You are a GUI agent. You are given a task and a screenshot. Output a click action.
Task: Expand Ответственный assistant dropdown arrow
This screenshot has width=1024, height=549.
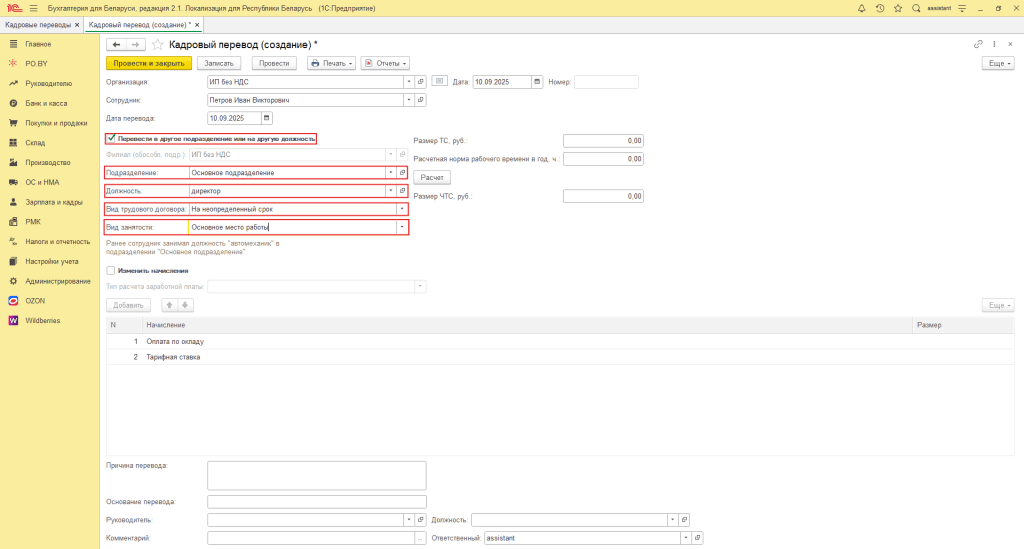tap(686, 538)
